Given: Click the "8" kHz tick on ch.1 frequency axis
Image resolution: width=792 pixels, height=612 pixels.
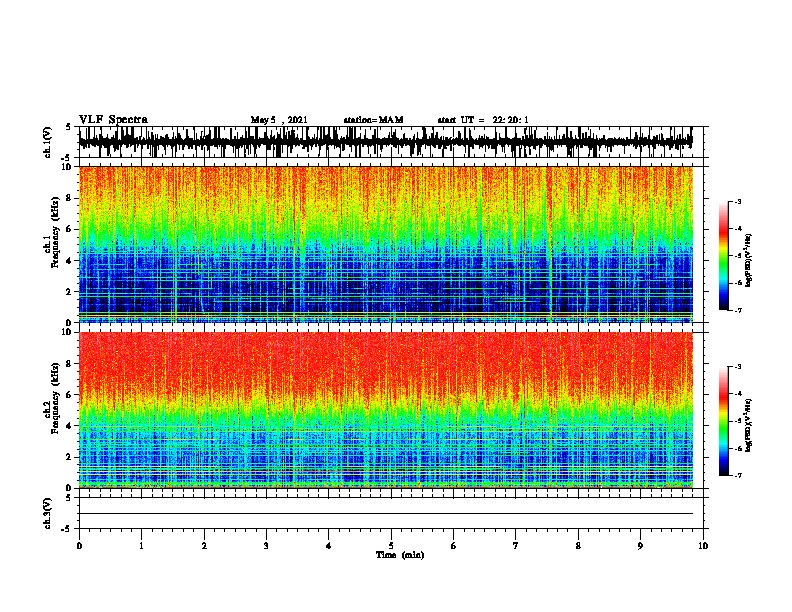Looking at the screenshot, I should point(69,198).
